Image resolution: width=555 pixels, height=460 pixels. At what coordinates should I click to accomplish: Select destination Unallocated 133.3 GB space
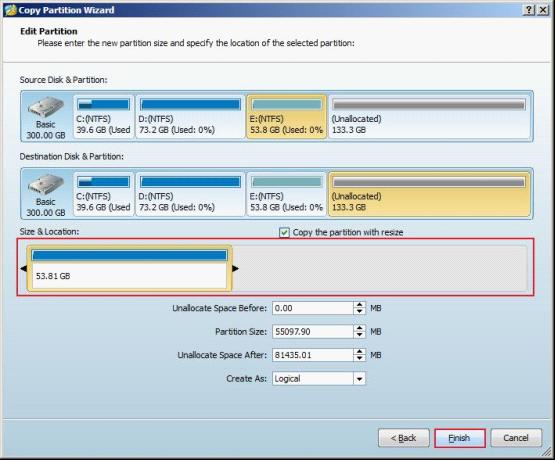[x=430, y=194]
